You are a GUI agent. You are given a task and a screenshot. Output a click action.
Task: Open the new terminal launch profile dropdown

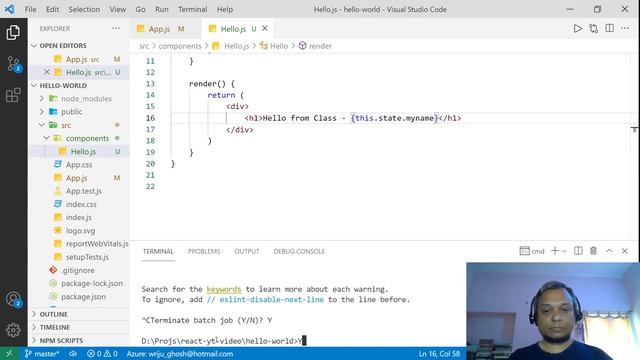564,251
